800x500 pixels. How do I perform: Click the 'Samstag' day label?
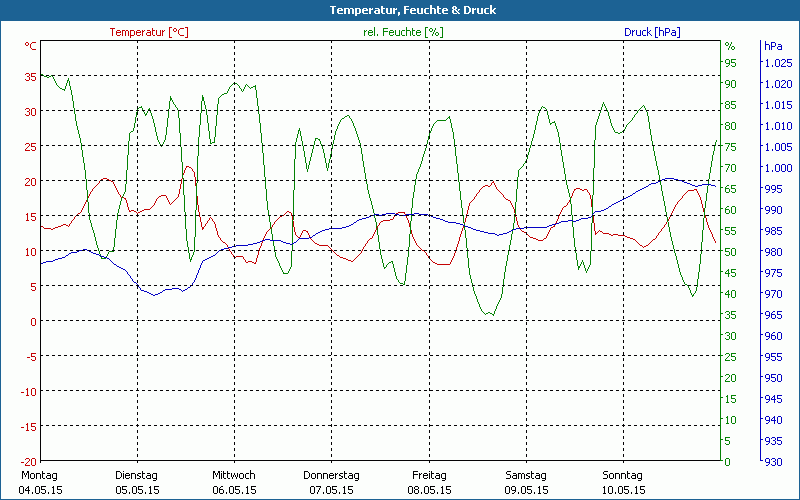coord(526,475)
